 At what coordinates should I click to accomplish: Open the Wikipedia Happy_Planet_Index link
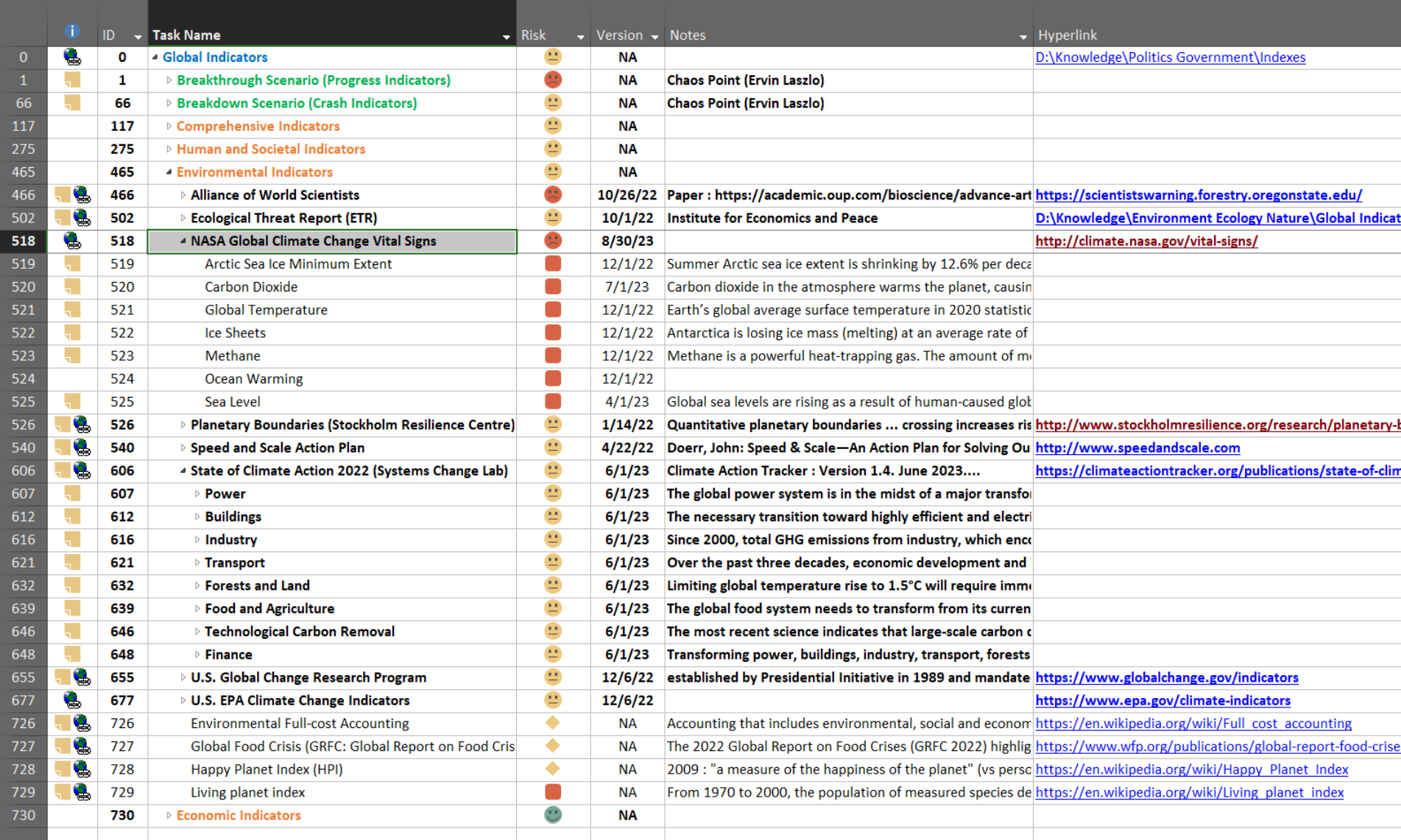tap(1192, 769)
